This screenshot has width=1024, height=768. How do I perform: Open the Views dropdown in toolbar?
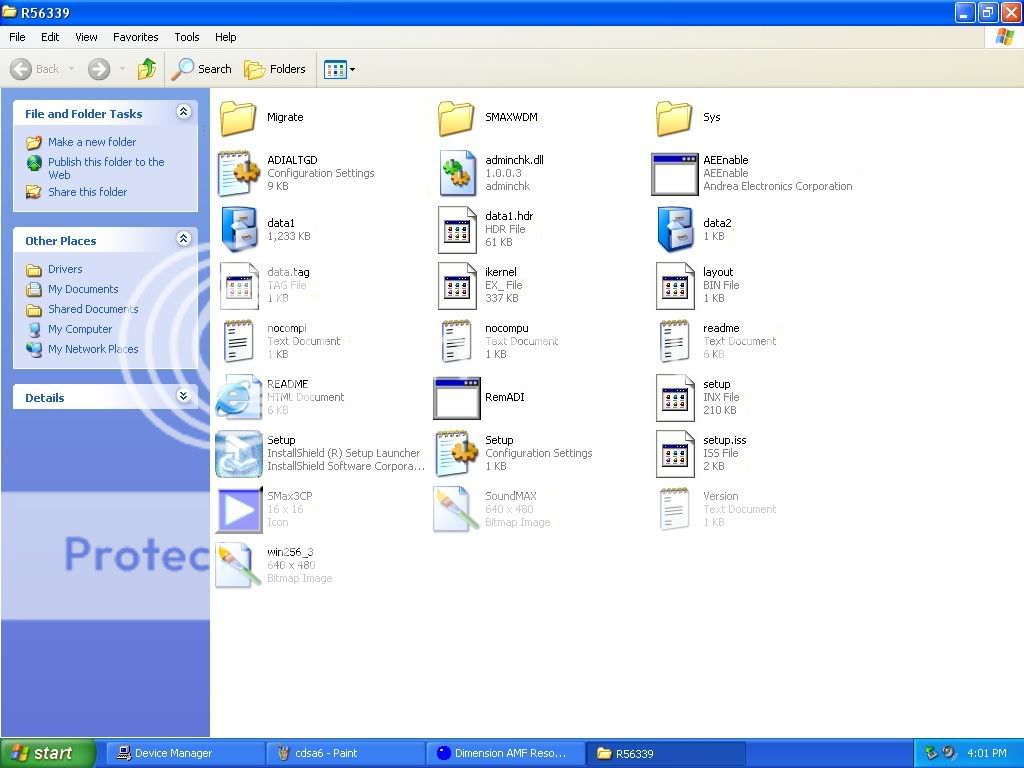click(339, 69)
